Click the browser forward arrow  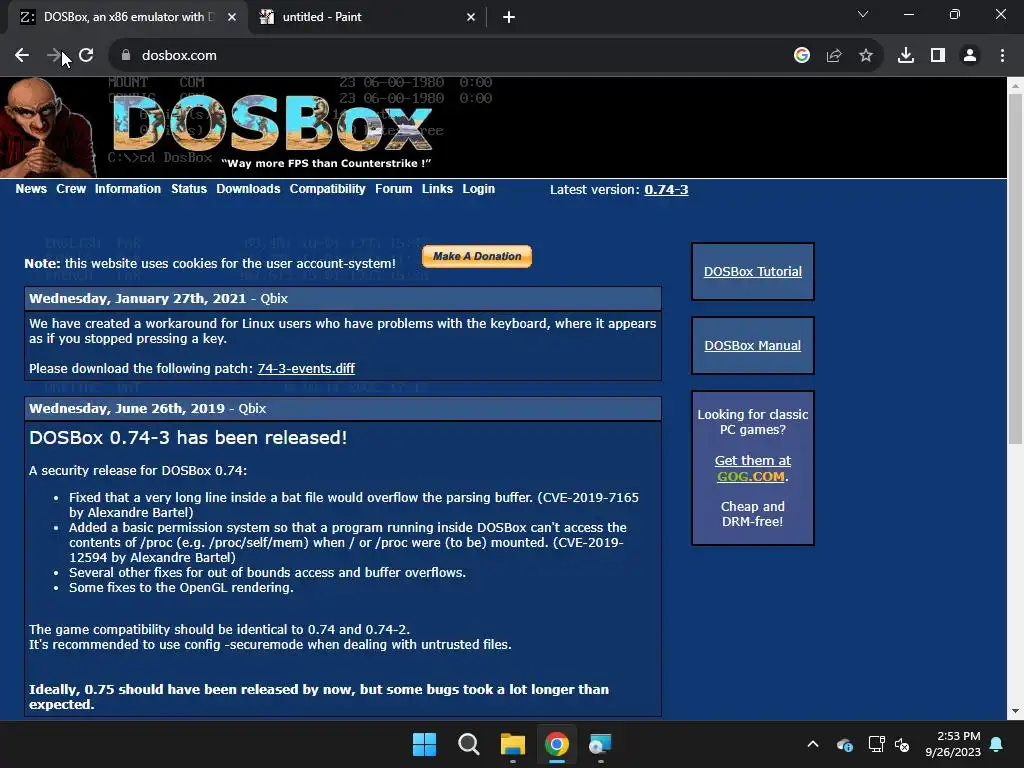click(x=54, y=56)
